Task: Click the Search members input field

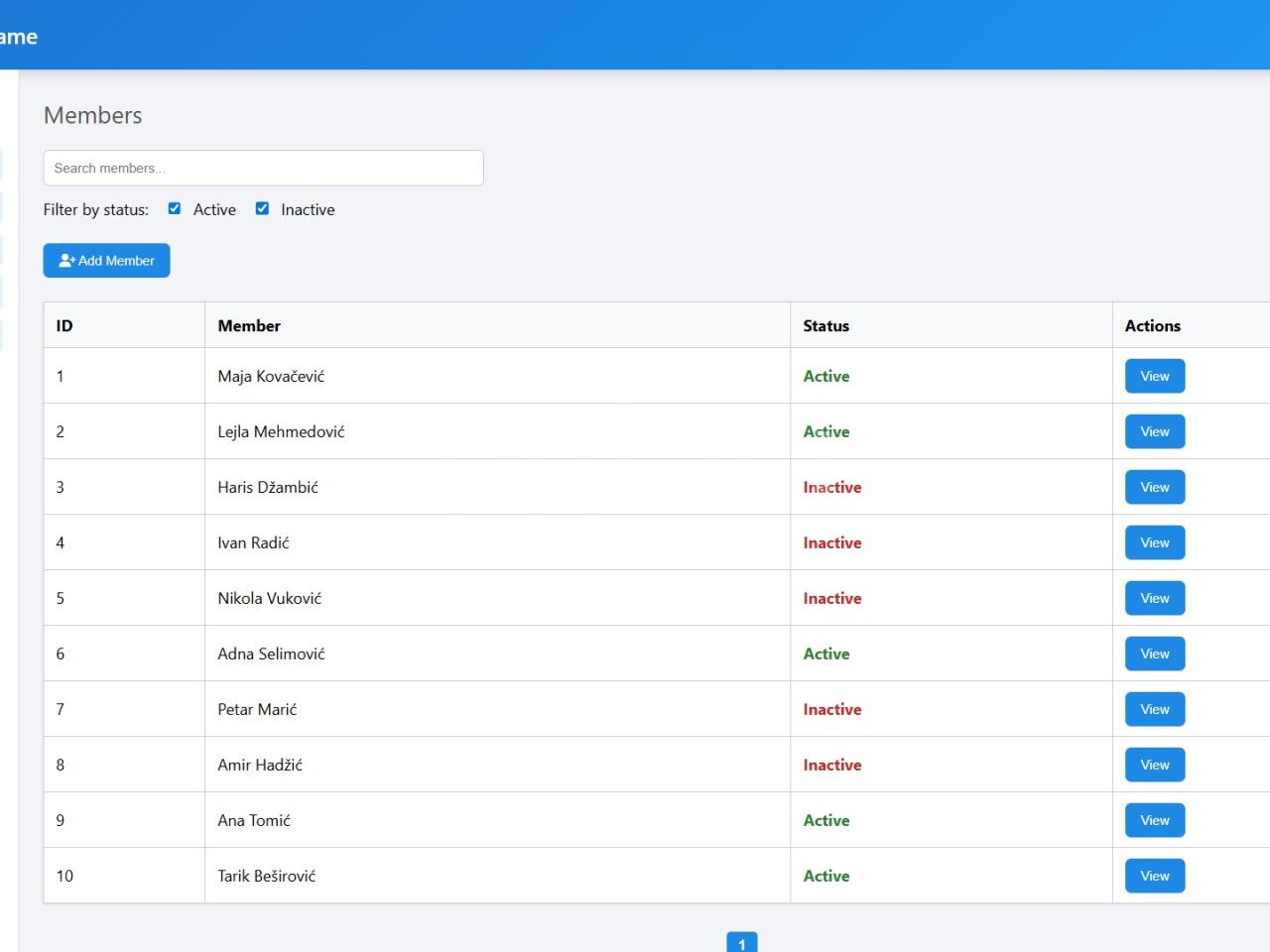Action: click(263, 169)
